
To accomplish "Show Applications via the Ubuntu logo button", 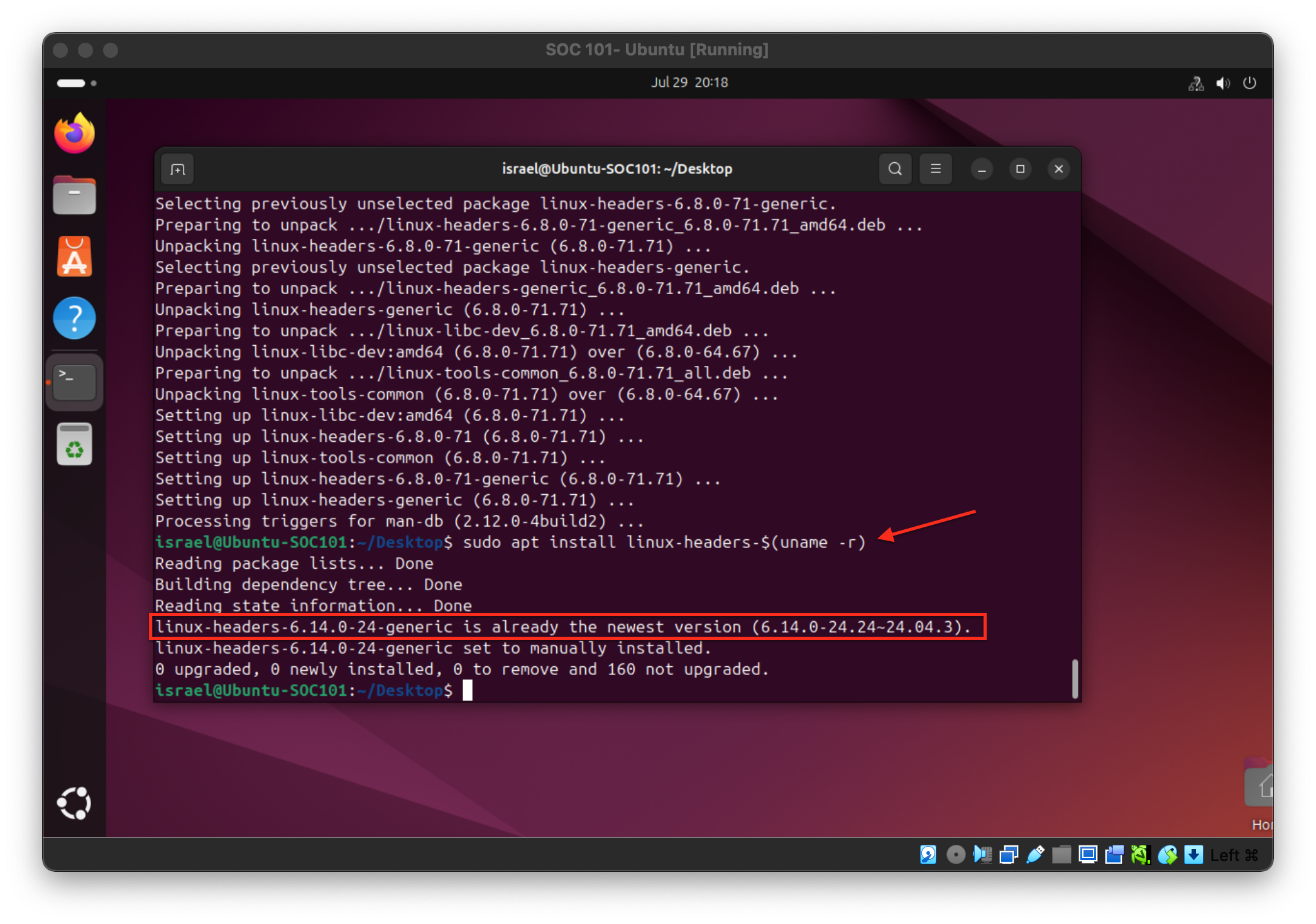I will click(74, 803).
